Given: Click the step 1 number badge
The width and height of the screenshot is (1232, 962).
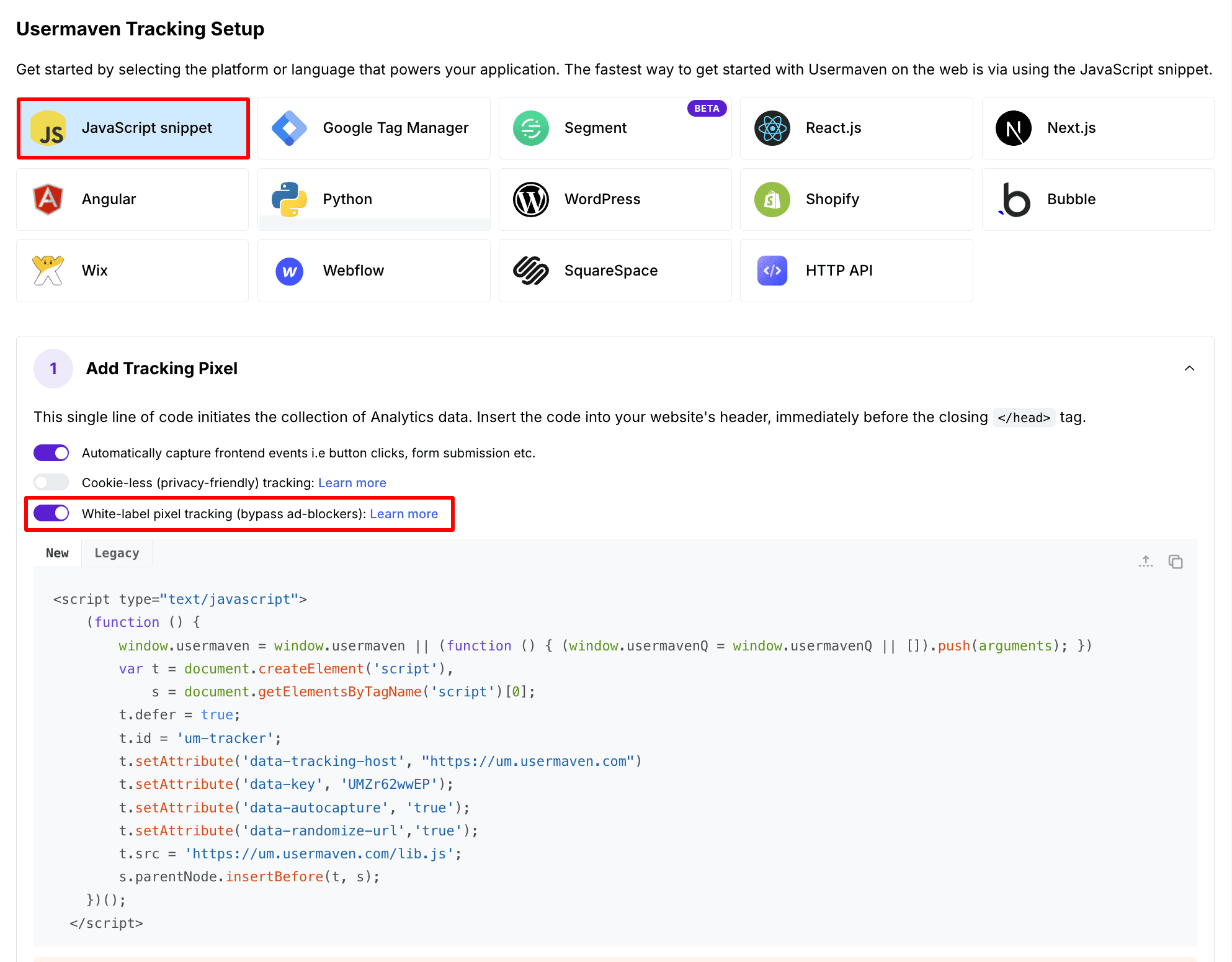Looking at the screenshot, I should point(53,369).
